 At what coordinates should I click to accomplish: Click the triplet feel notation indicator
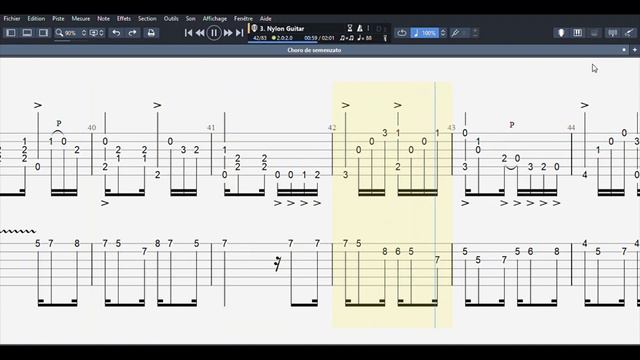click(x=347, y=38)
